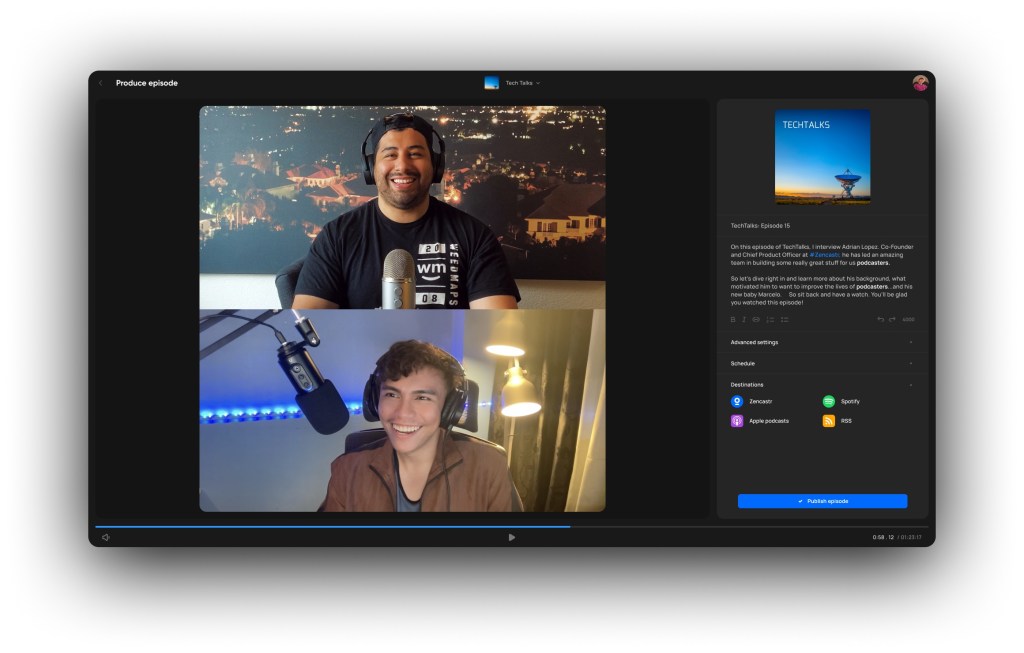This screenshot has height=653, width=1024.
Task: Click the top video feed of host
Action: coord(402,208)
